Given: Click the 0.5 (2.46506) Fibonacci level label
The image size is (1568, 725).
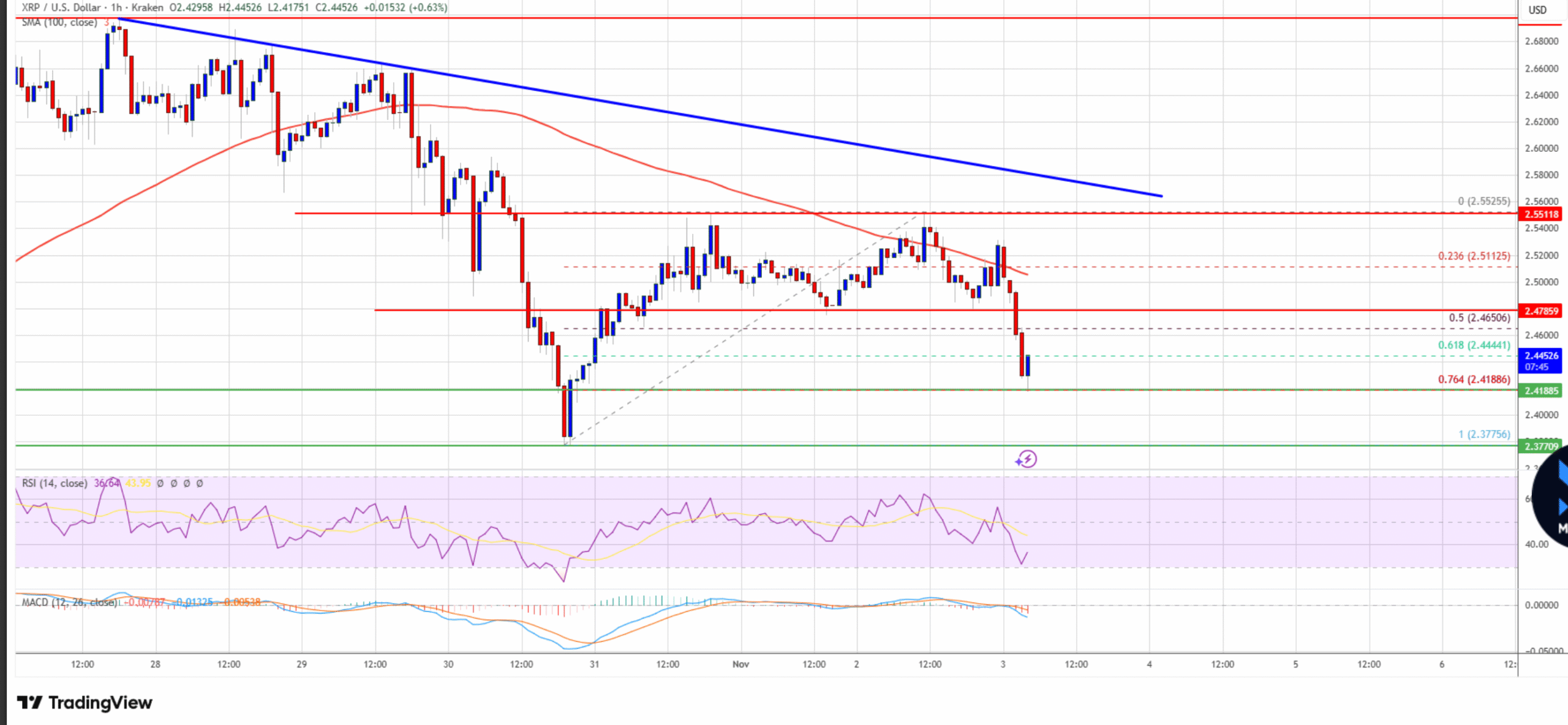Looking at the screenshot, I should coord(1479,318).
